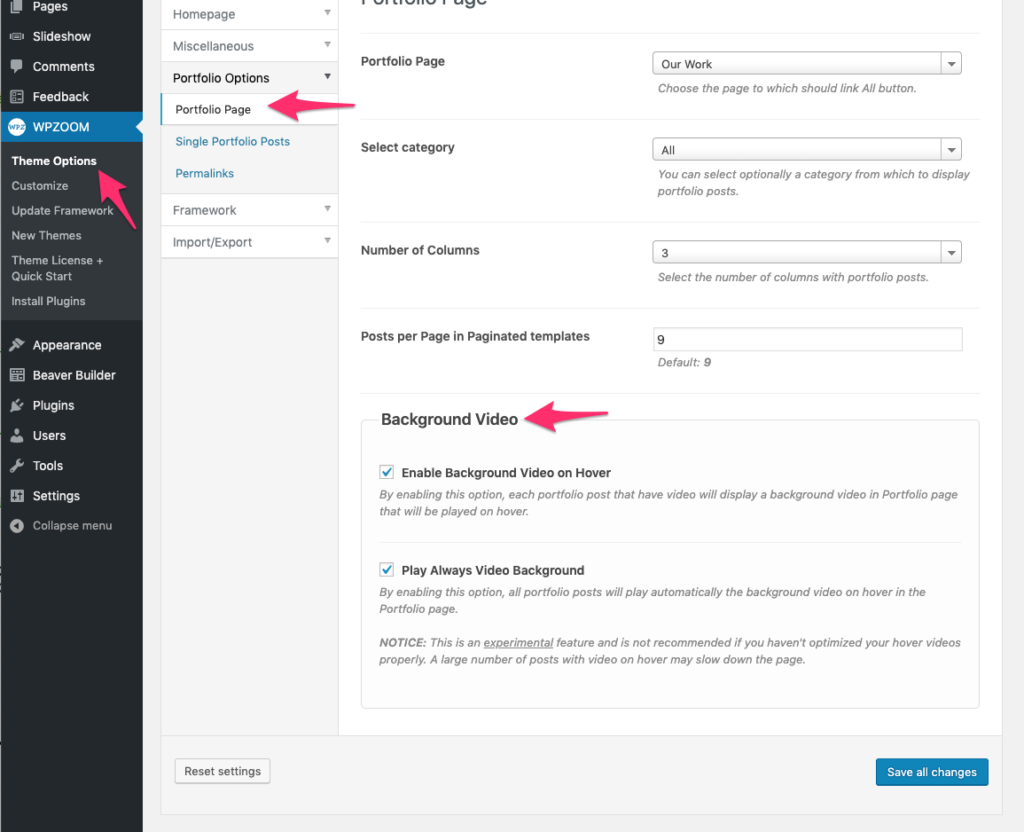Click the Appearance paintbrush icon
Screen dimensions: 1024x832
(x=16, y=345)
